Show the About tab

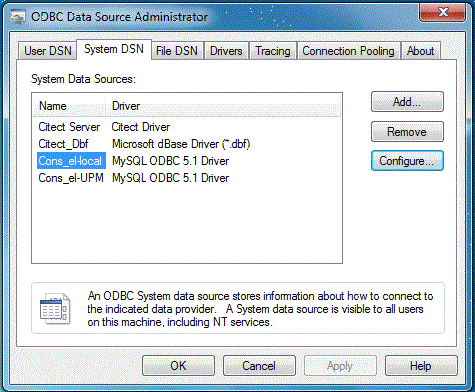[x=421, y=51]
